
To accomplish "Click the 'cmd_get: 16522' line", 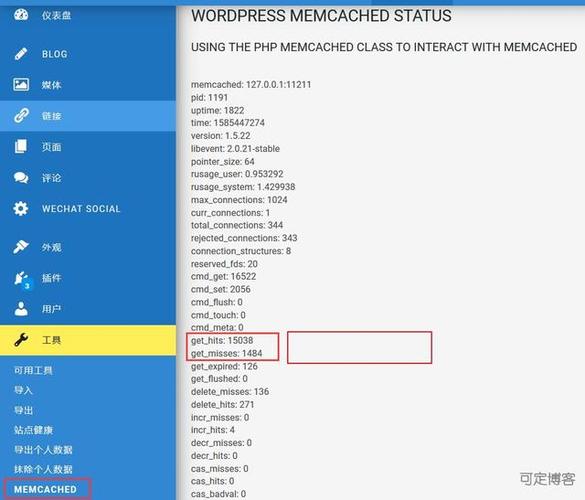I will click(x=223, y=276).
